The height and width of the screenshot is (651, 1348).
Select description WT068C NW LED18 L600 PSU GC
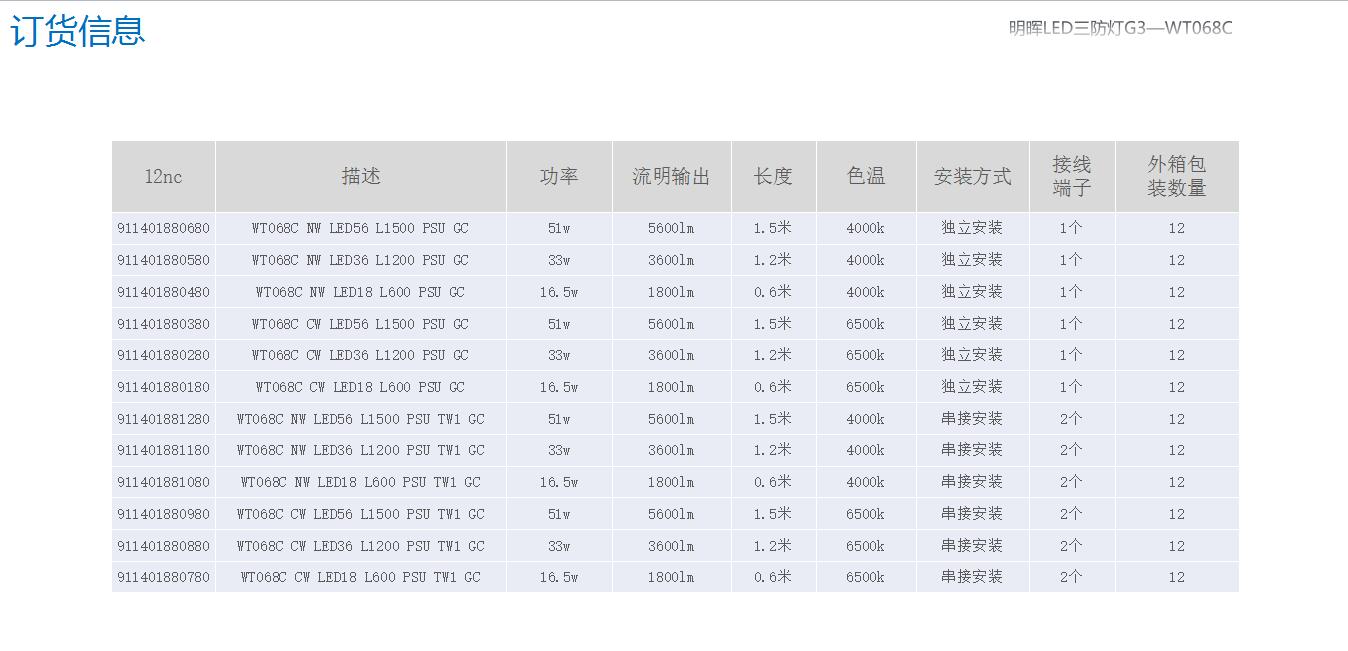pyautogui.click(x=360, y=293)
